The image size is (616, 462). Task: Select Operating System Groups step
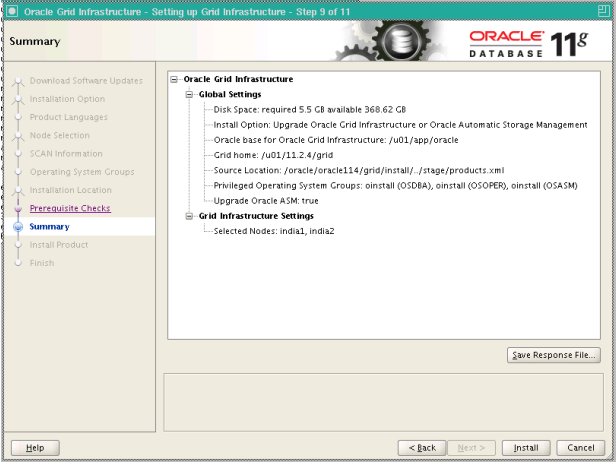tap(82, 172)
